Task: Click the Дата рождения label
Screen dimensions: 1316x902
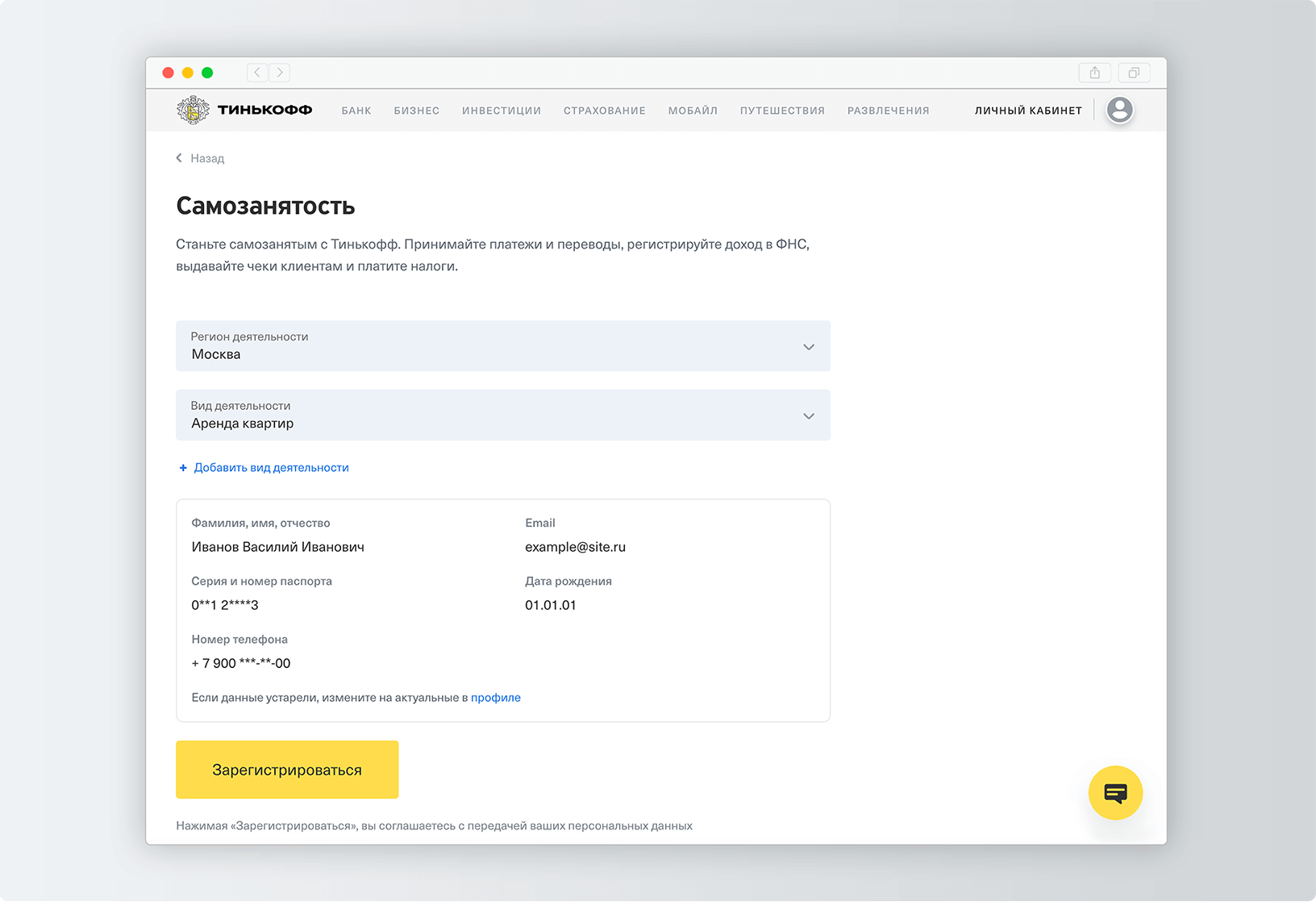Action: click(x=568, y=581)
